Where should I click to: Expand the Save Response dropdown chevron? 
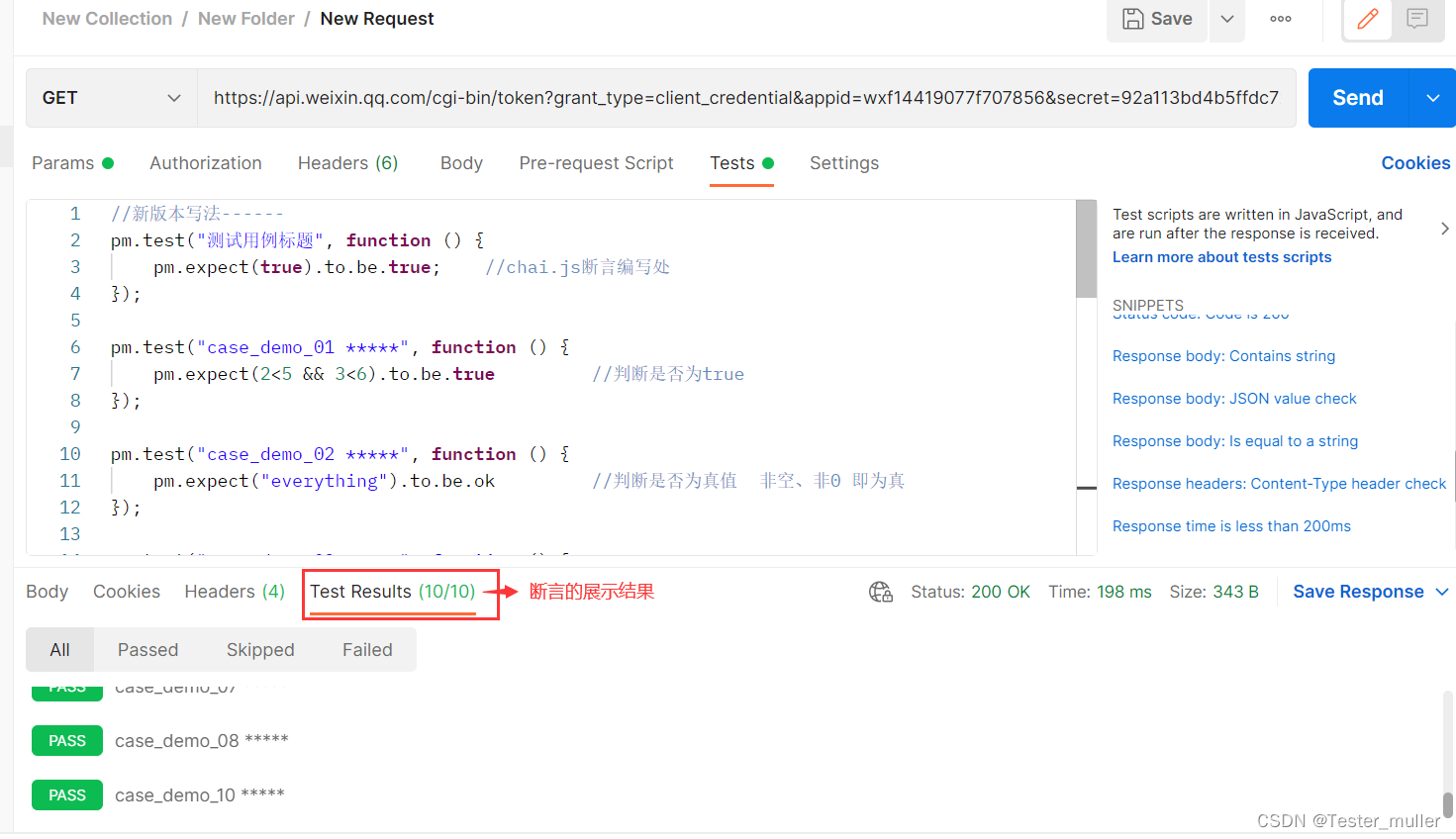1441,592
